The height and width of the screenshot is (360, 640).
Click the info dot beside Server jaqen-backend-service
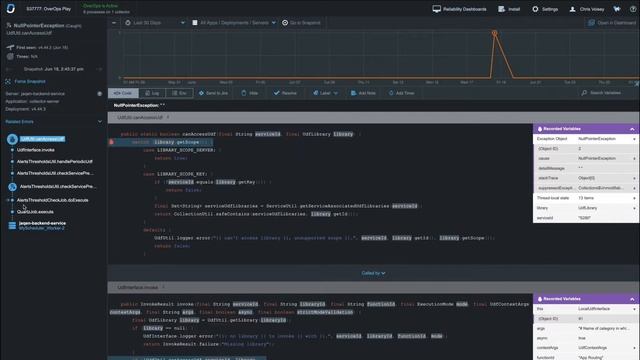[100, 94]
